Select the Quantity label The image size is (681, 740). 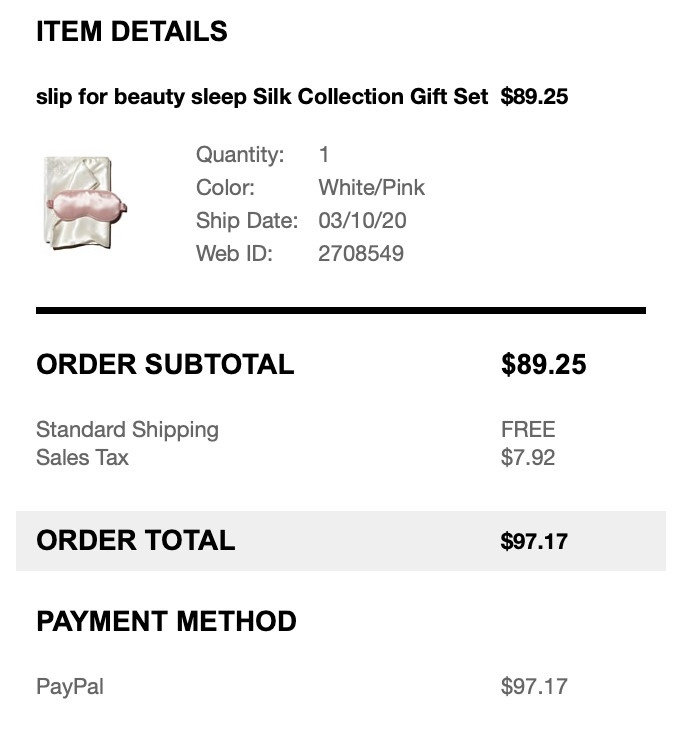(x=240, y=154)
